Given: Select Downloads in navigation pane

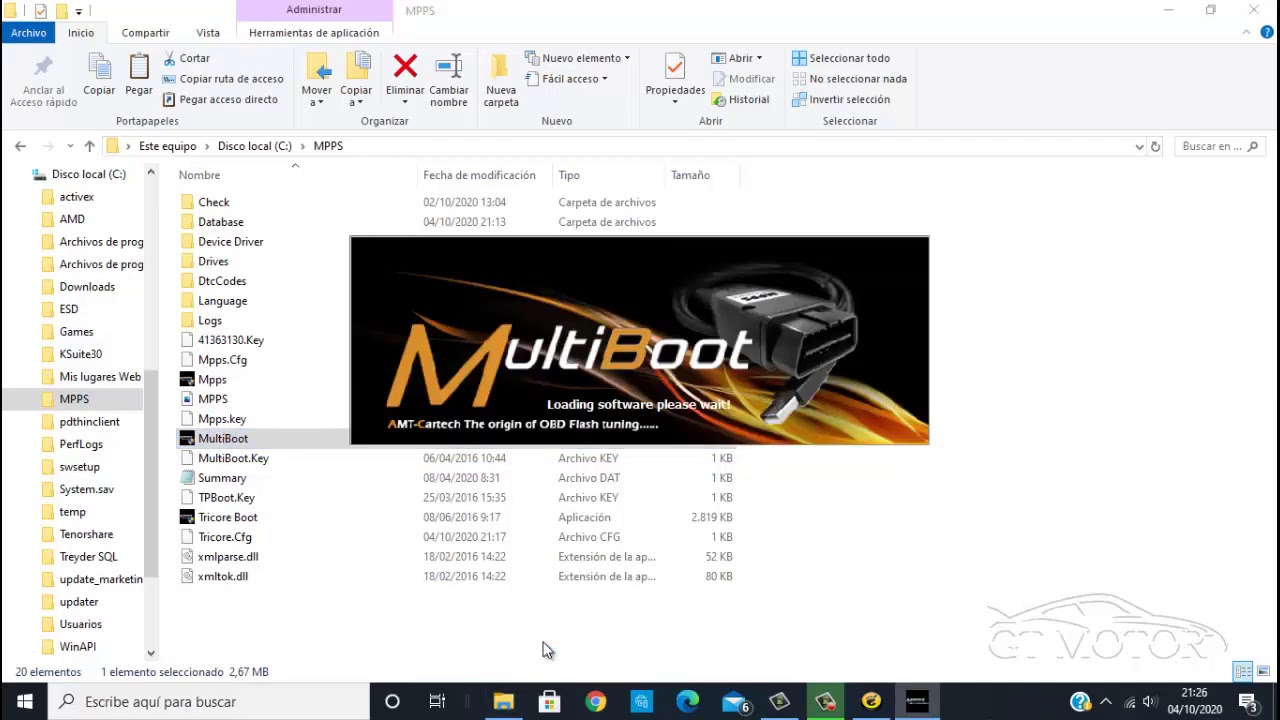Looking at the screenshot, I should coord(87,287).
